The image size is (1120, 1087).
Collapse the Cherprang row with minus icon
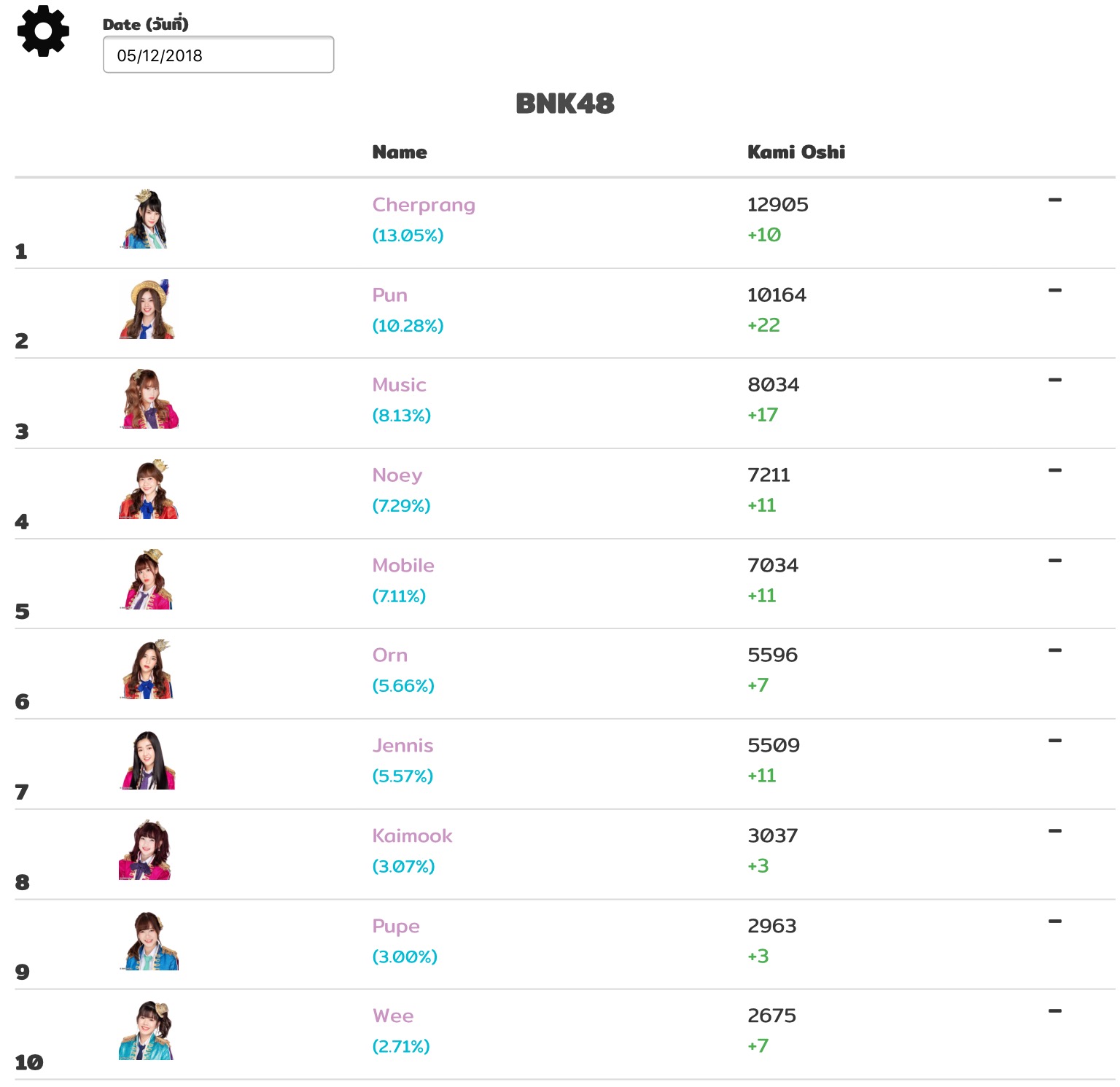point(1054,200)
